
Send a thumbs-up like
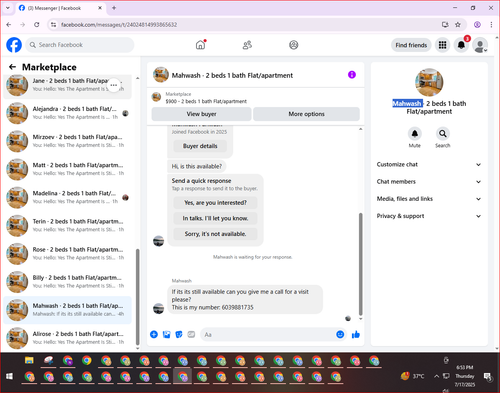(x=356, y=334)
